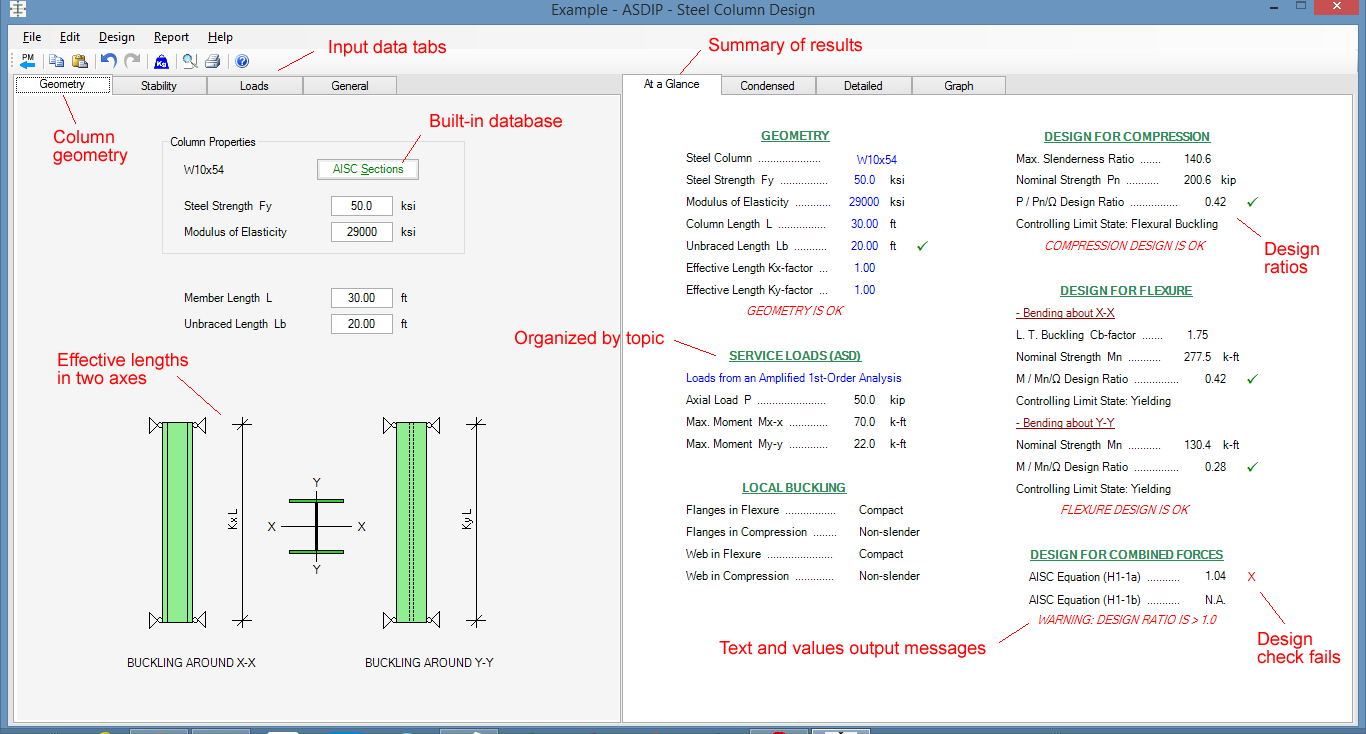Click the PM back arrow toolbar icon
Viewport: 1366px width, 734px height.
coord(27,61)
